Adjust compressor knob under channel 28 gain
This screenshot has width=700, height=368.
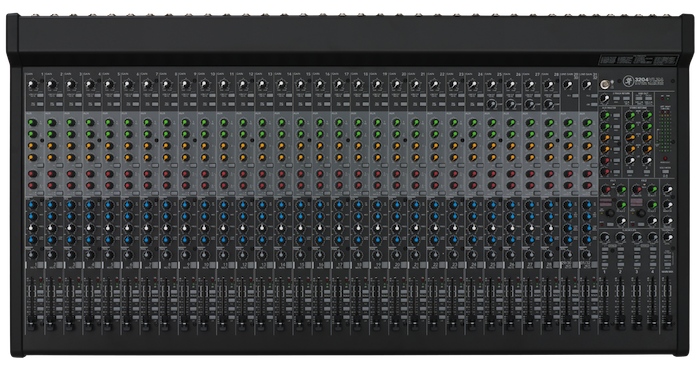(549, 104)
